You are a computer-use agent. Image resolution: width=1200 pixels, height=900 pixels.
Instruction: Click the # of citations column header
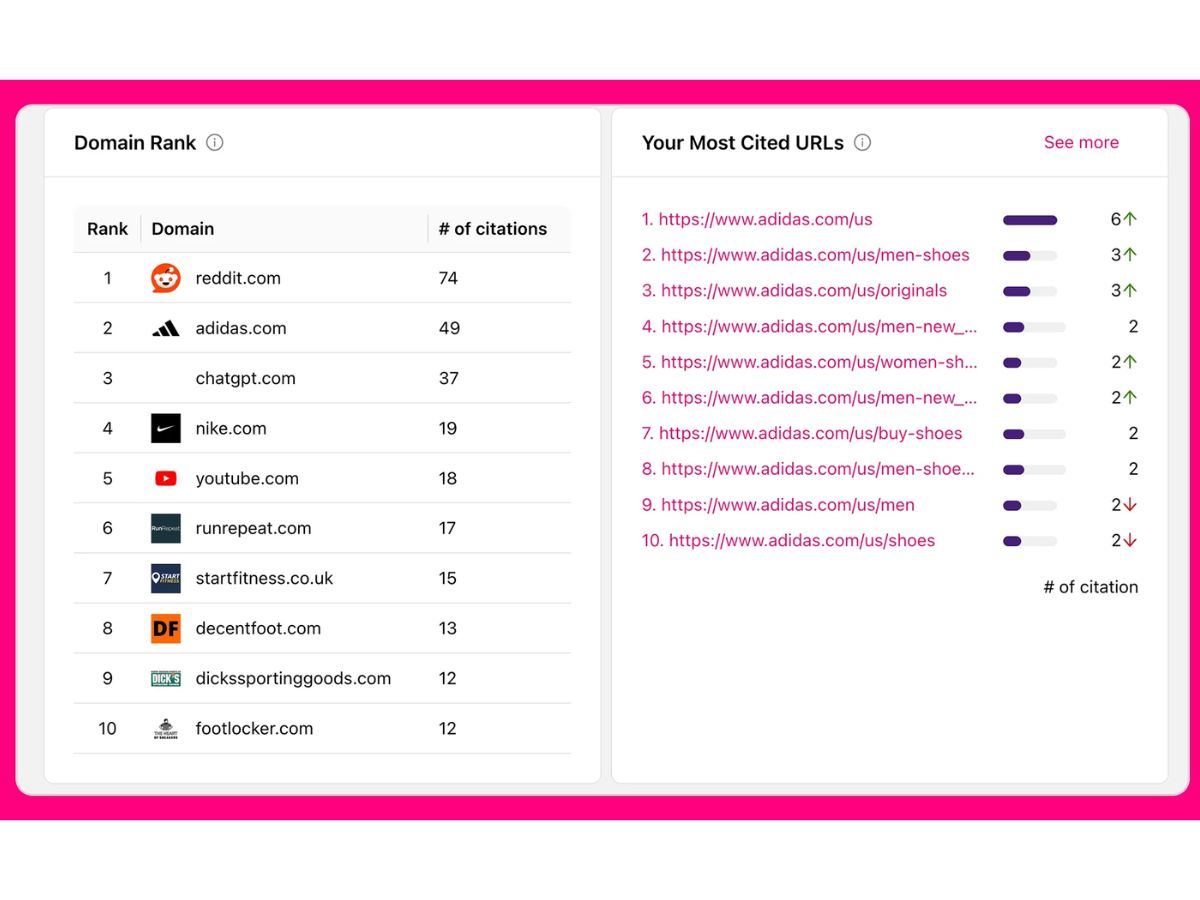click(x=493, y=229)
